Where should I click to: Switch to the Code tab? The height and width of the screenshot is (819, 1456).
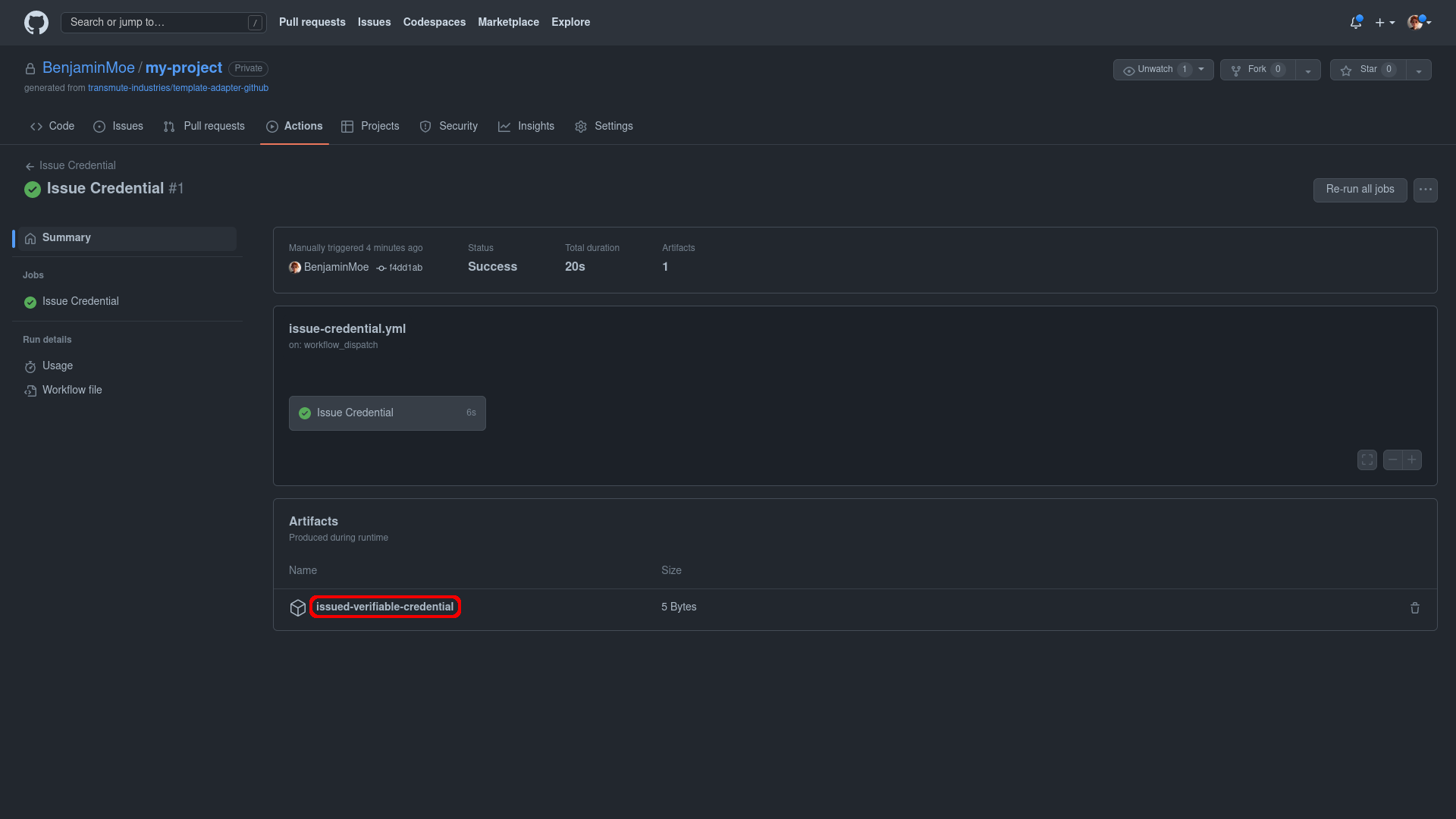52,126
